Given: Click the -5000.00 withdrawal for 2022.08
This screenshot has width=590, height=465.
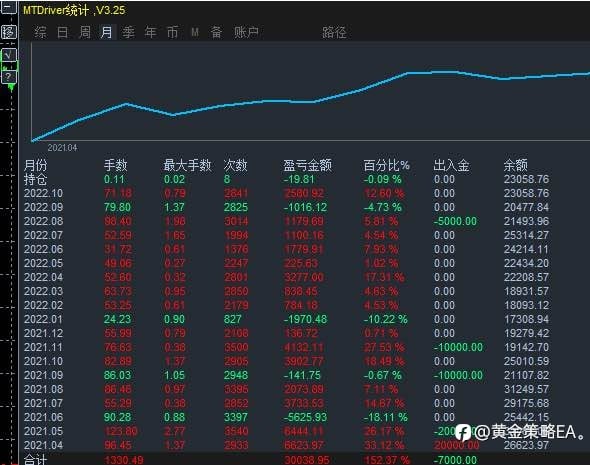Looking at the screenshot, I should [x=455, y=221].
